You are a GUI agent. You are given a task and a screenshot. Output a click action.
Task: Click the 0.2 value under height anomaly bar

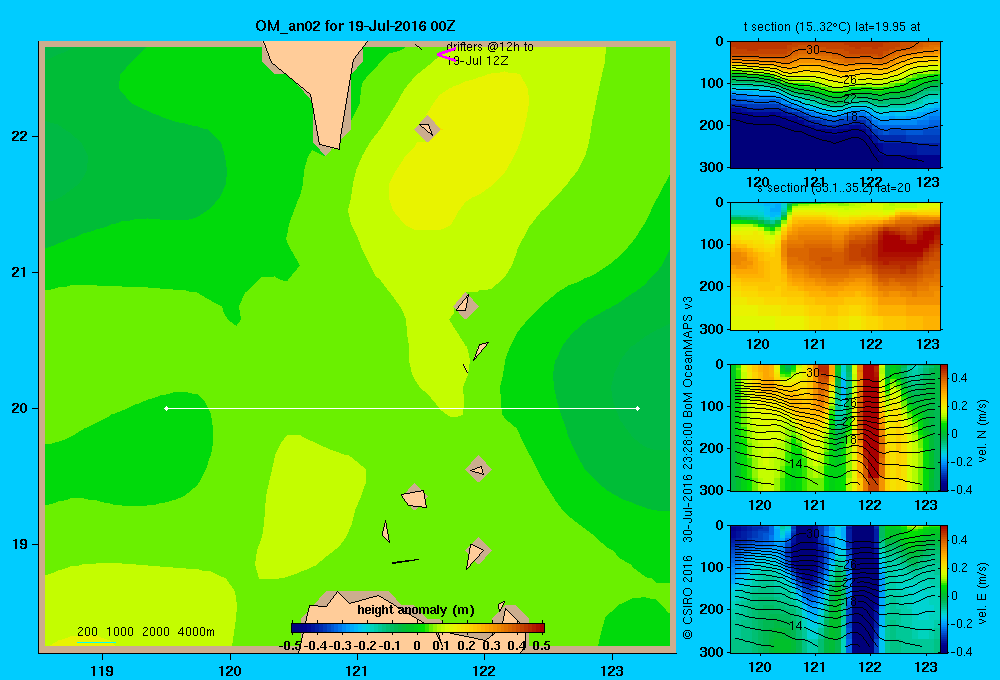click(466, 646)
